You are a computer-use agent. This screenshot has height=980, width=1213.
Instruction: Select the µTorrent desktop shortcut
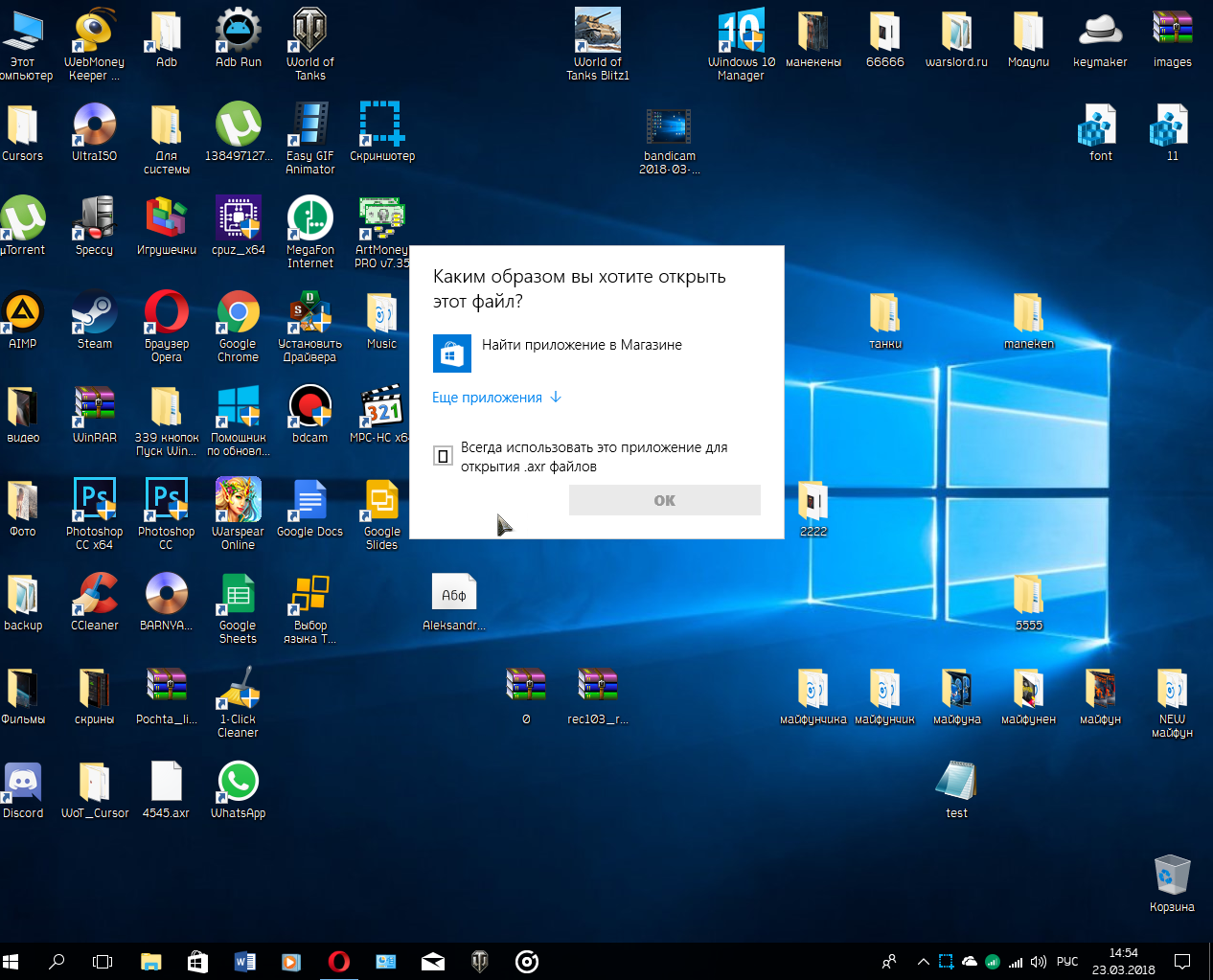pos(23,226)
